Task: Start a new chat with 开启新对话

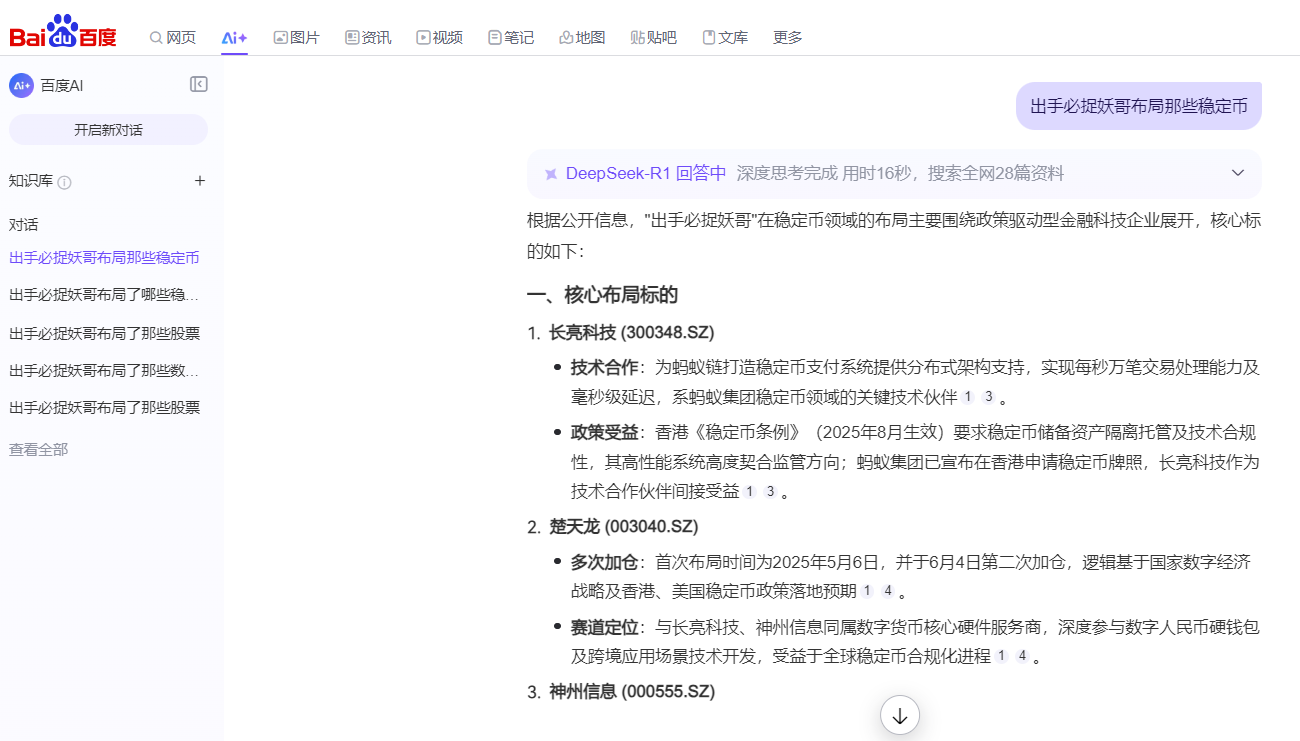Action: pyautogui.click(x=108, y=130)
